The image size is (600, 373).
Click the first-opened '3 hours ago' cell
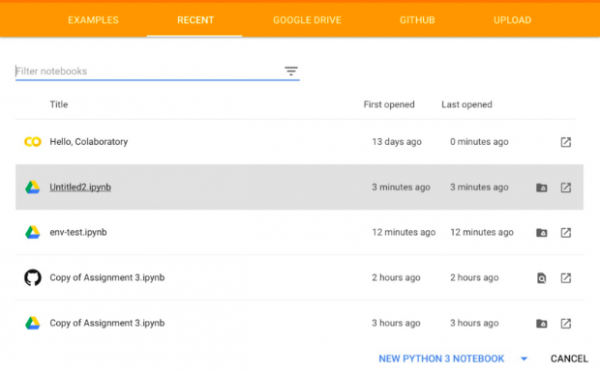tap(396, 323)
